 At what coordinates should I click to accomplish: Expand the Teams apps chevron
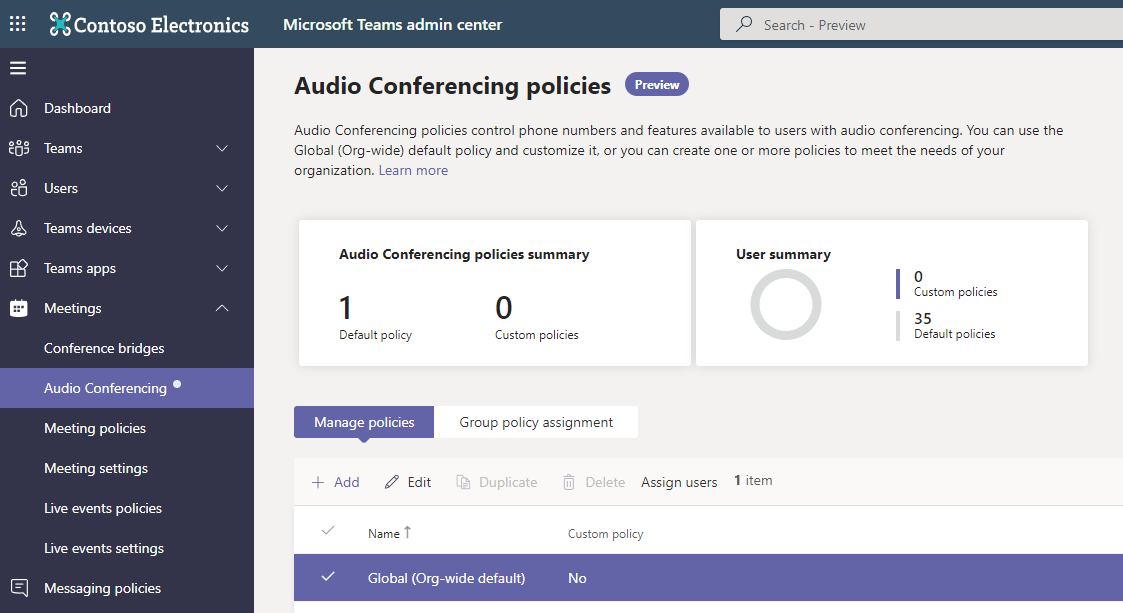[222, 269]
